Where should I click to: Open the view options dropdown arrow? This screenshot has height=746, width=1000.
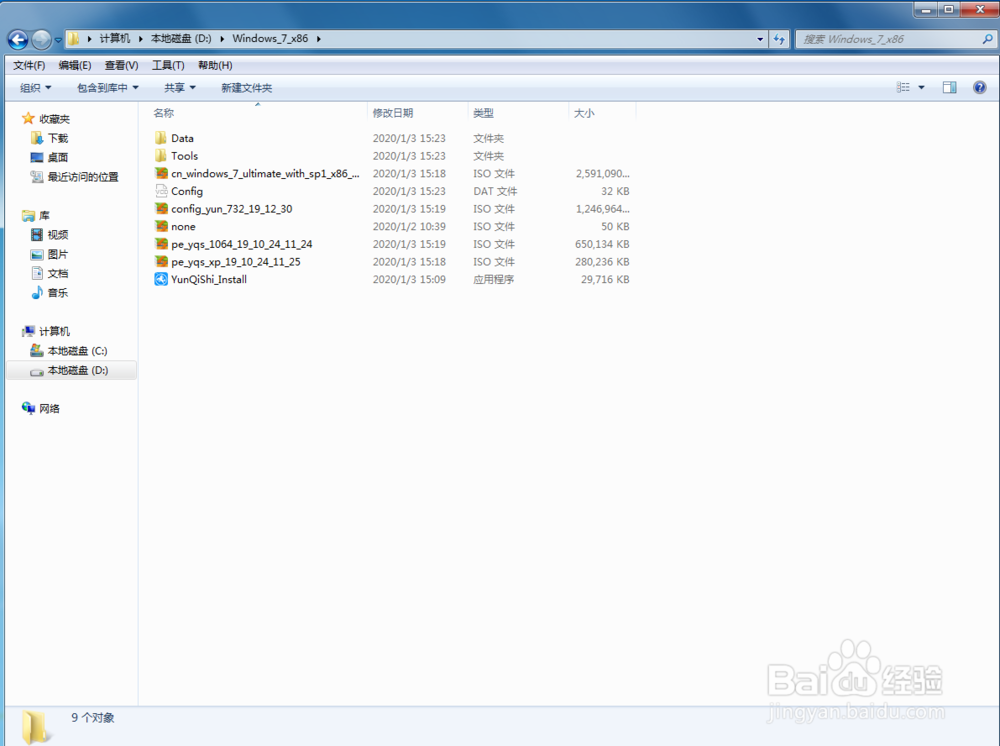[x=921, y=87]
